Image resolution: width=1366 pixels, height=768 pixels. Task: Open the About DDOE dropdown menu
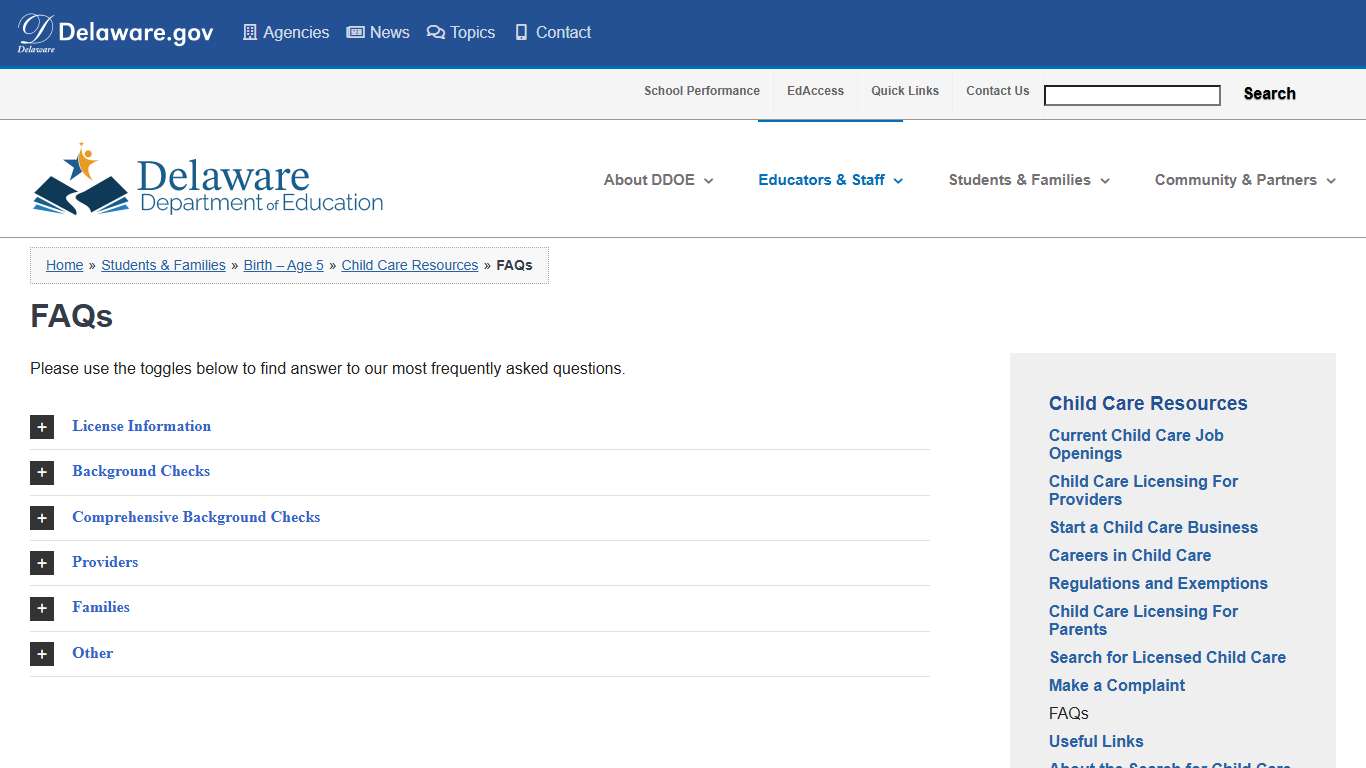658,180
